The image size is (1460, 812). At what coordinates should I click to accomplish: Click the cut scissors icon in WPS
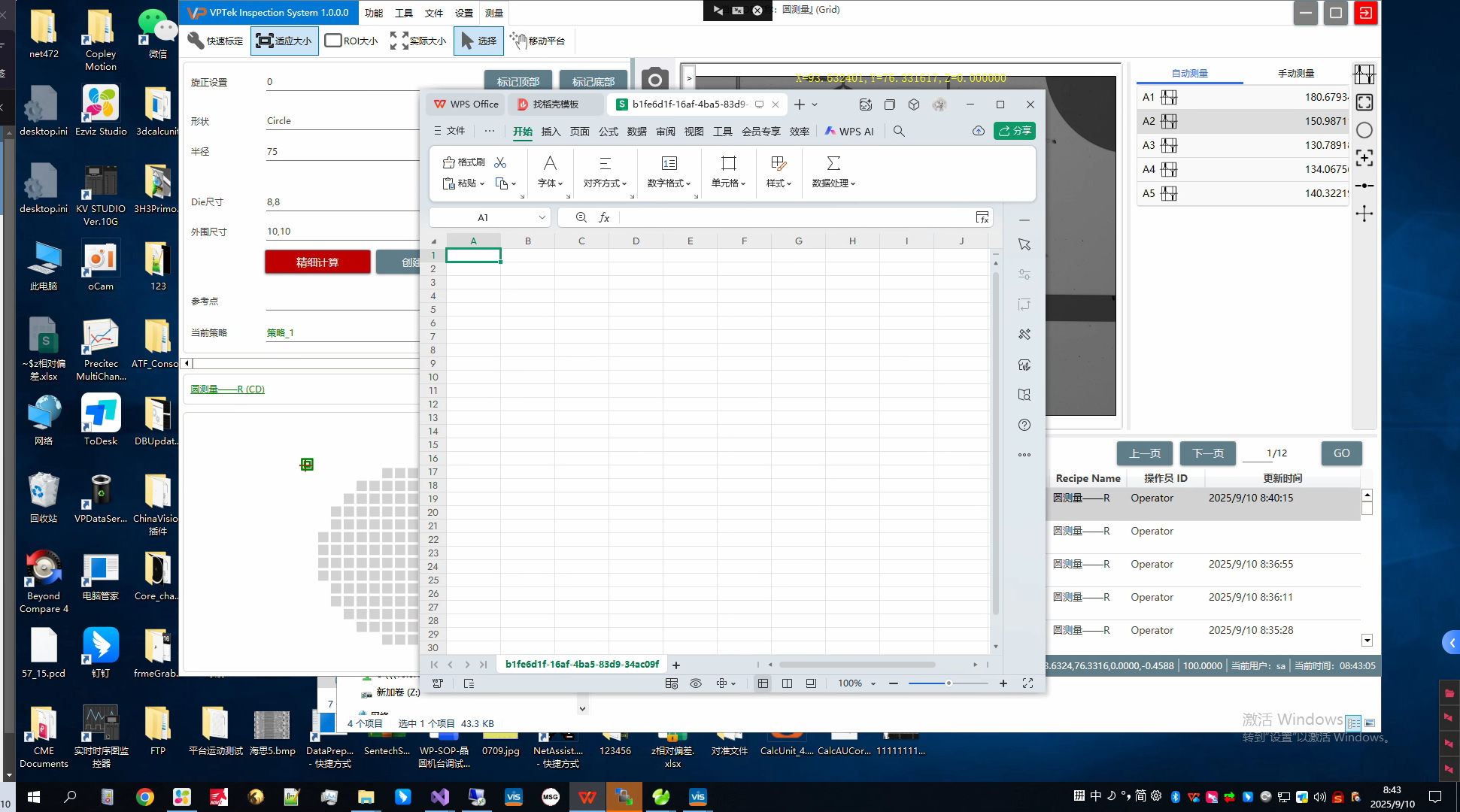pos(500,162)
